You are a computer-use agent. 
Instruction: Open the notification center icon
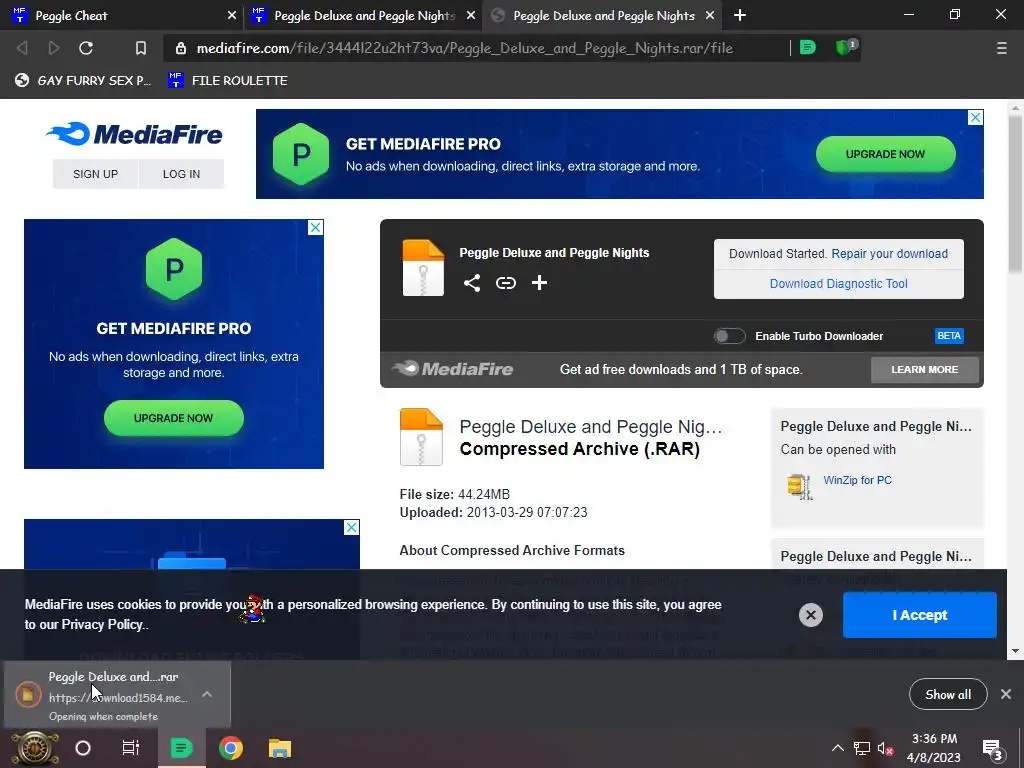tap(993, 750)
